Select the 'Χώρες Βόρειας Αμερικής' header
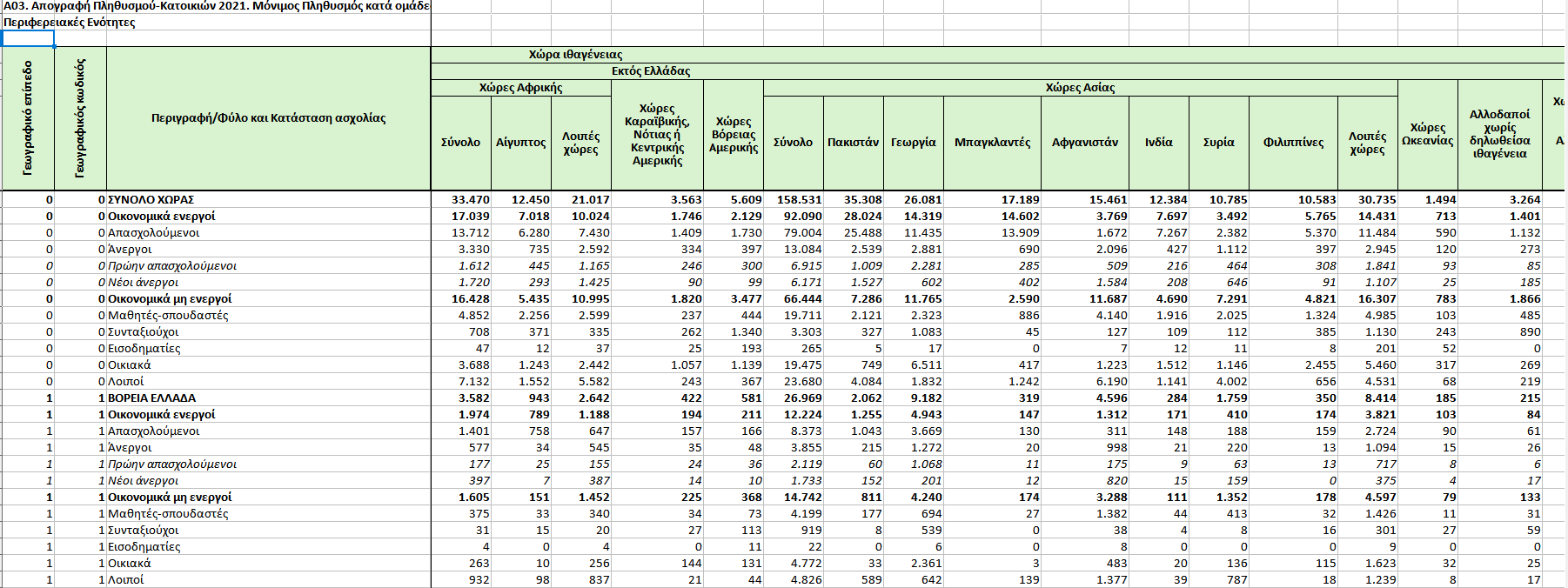The height and width of the screenshot is (588, 1568). (x=734, y=135)
